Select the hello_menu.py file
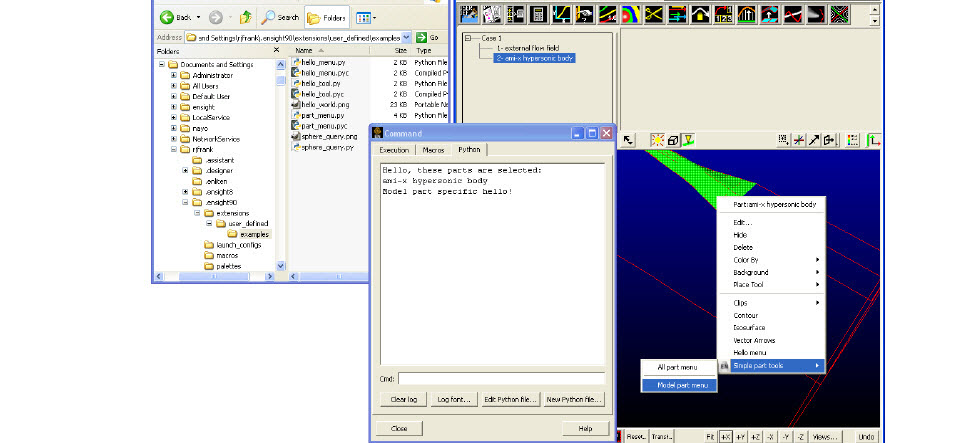 click(323, 62)
